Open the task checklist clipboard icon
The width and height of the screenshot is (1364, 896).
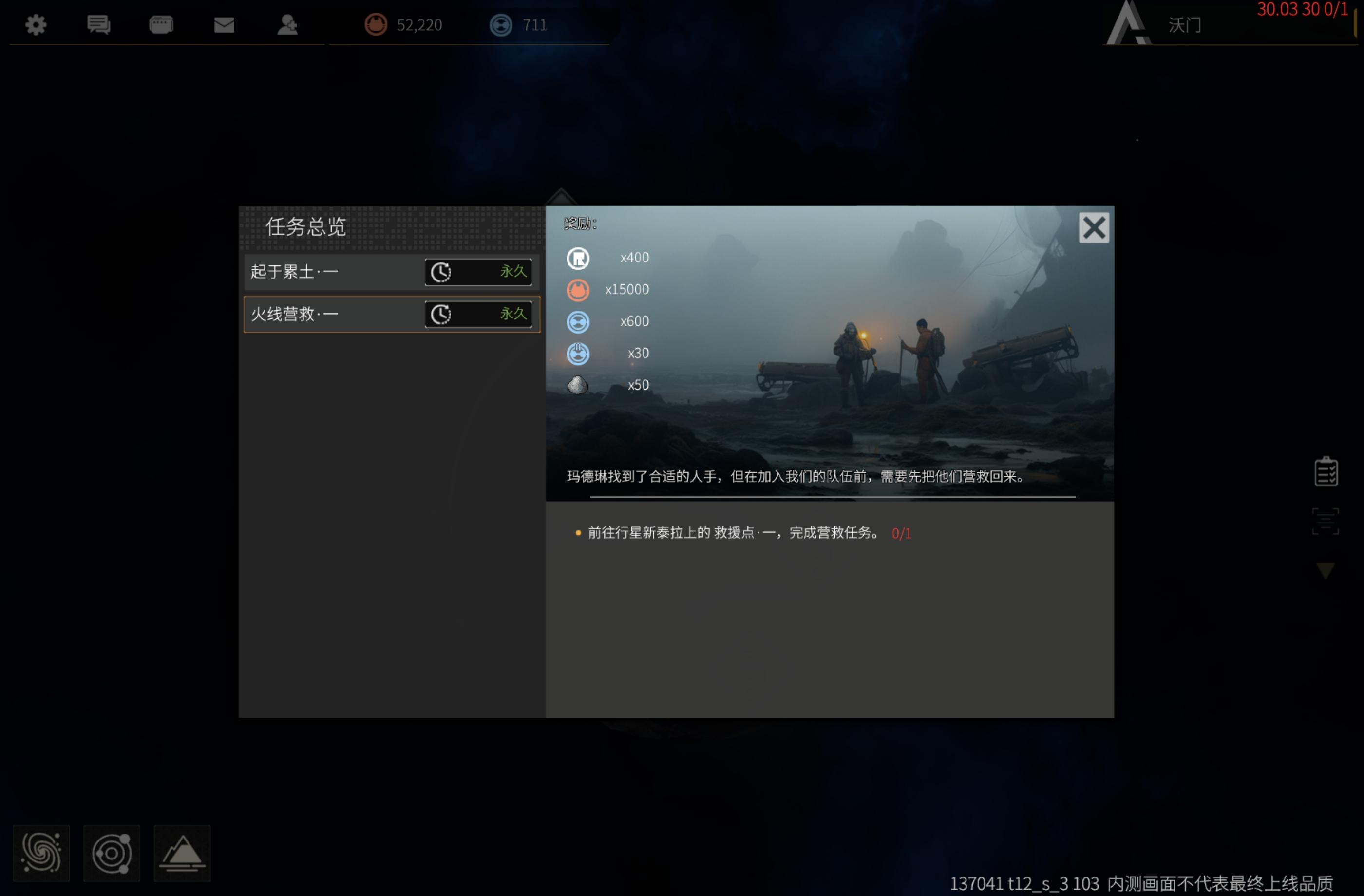point(1326,472)
